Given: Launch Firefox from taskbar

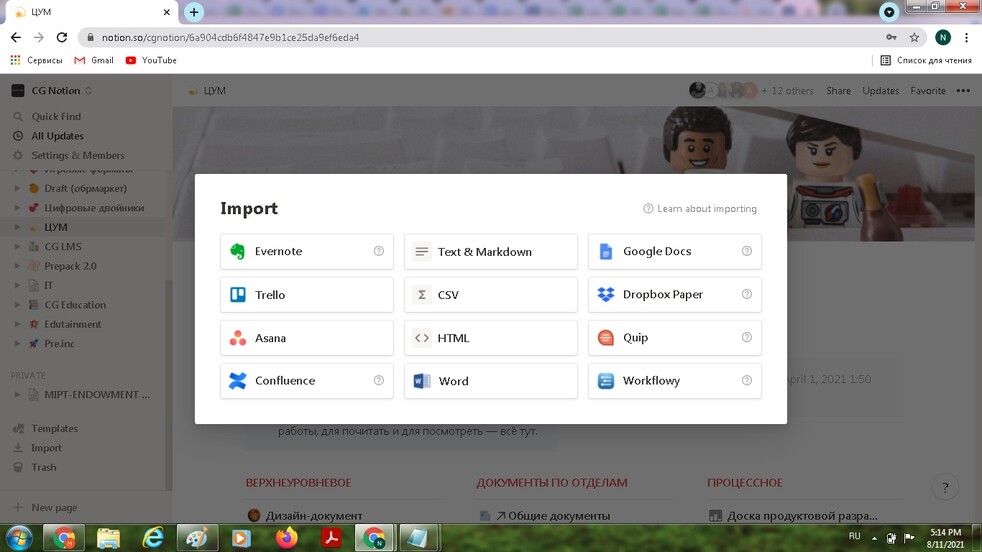Looking at the screenshot, I should coord(287,538).
